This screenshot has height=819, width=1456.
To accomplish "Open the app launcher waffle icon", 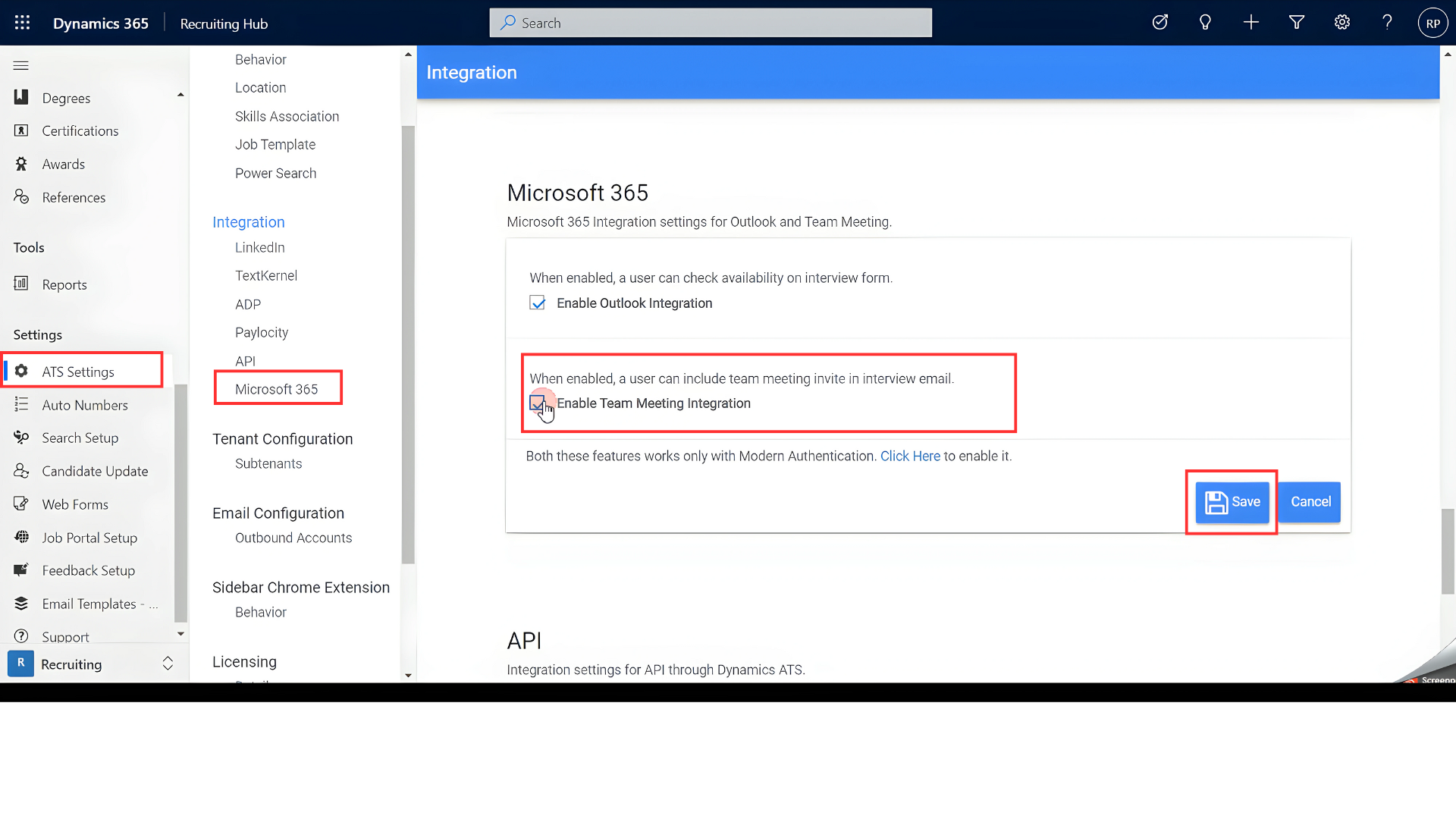I will 22,23.
